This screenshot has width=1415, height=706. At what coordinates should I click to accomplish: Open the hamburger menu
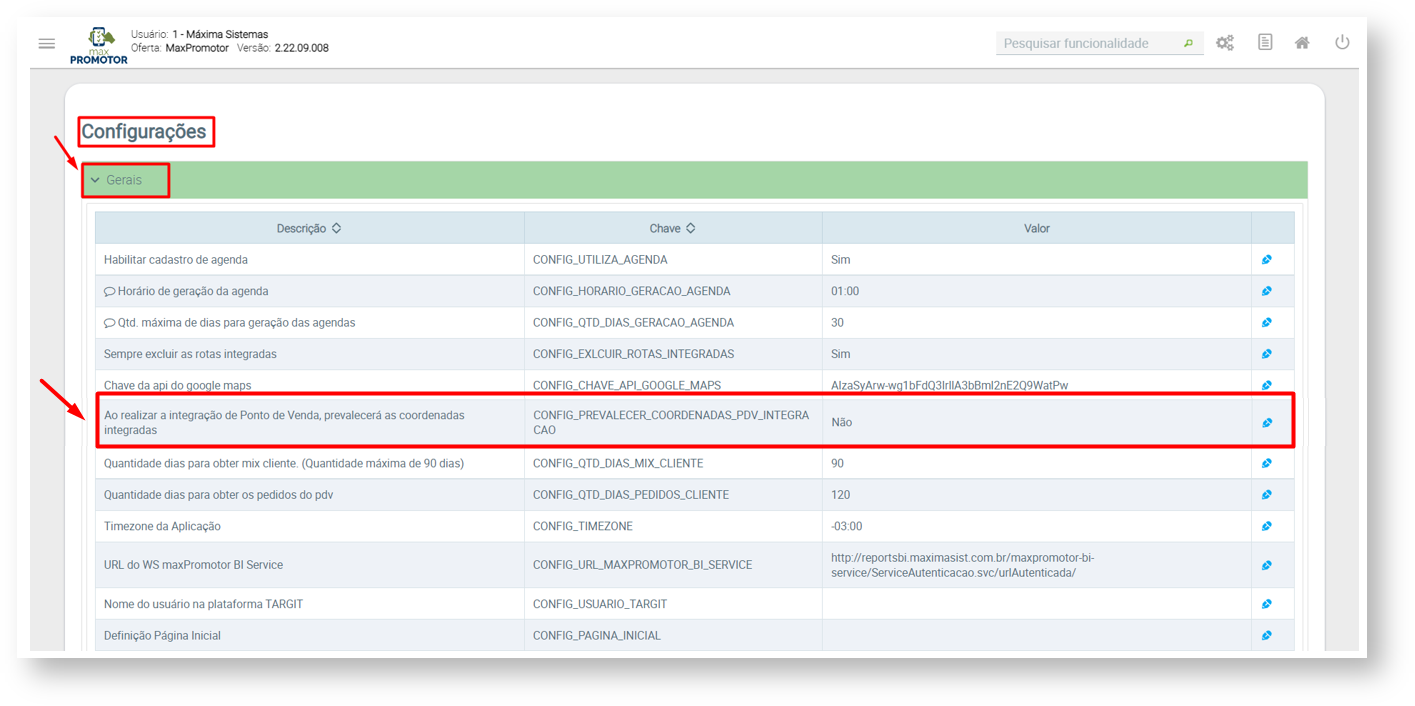point(47,44)
